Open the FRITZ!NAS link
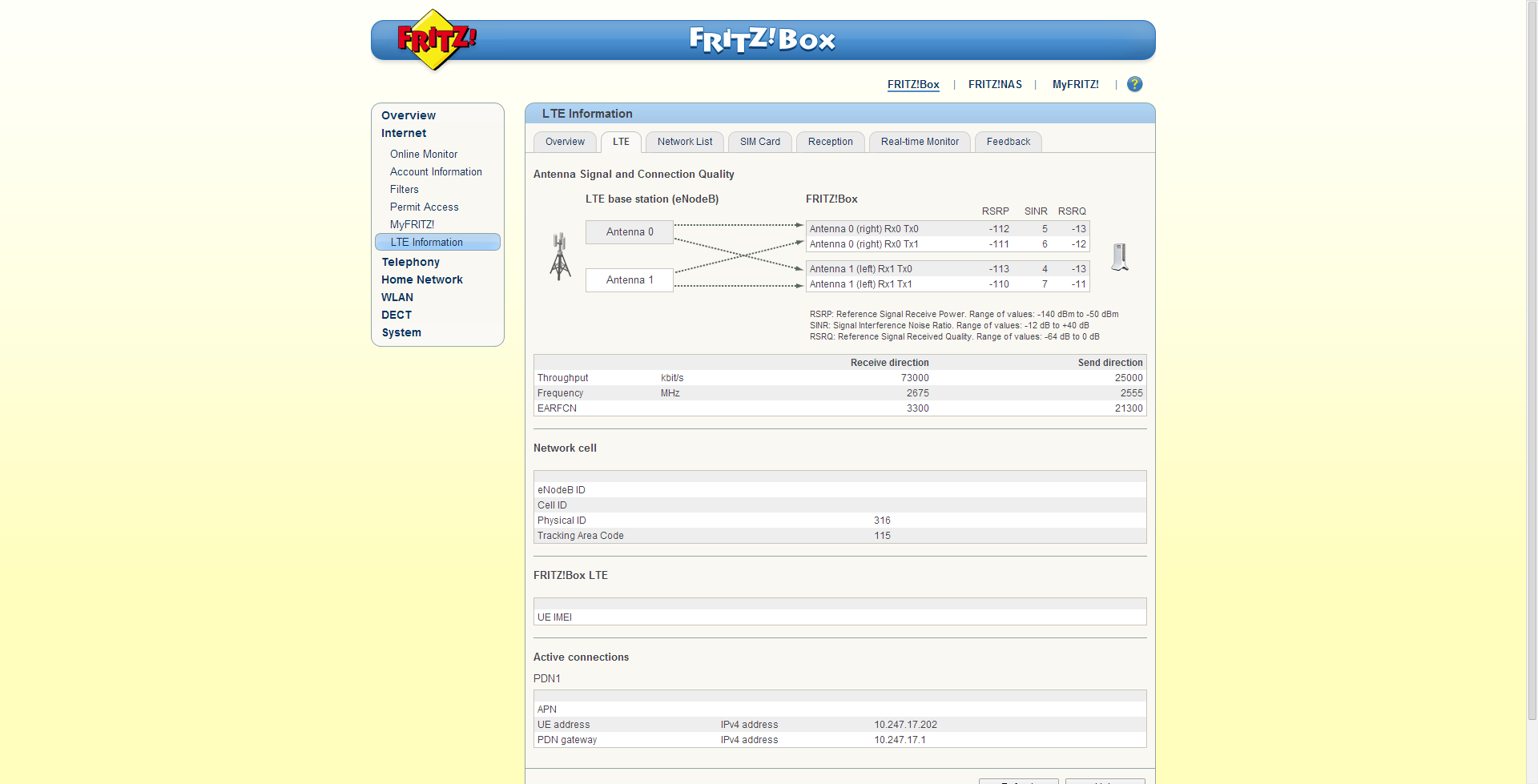Screen dimensions: 1538x784 [x=995, y=84]
